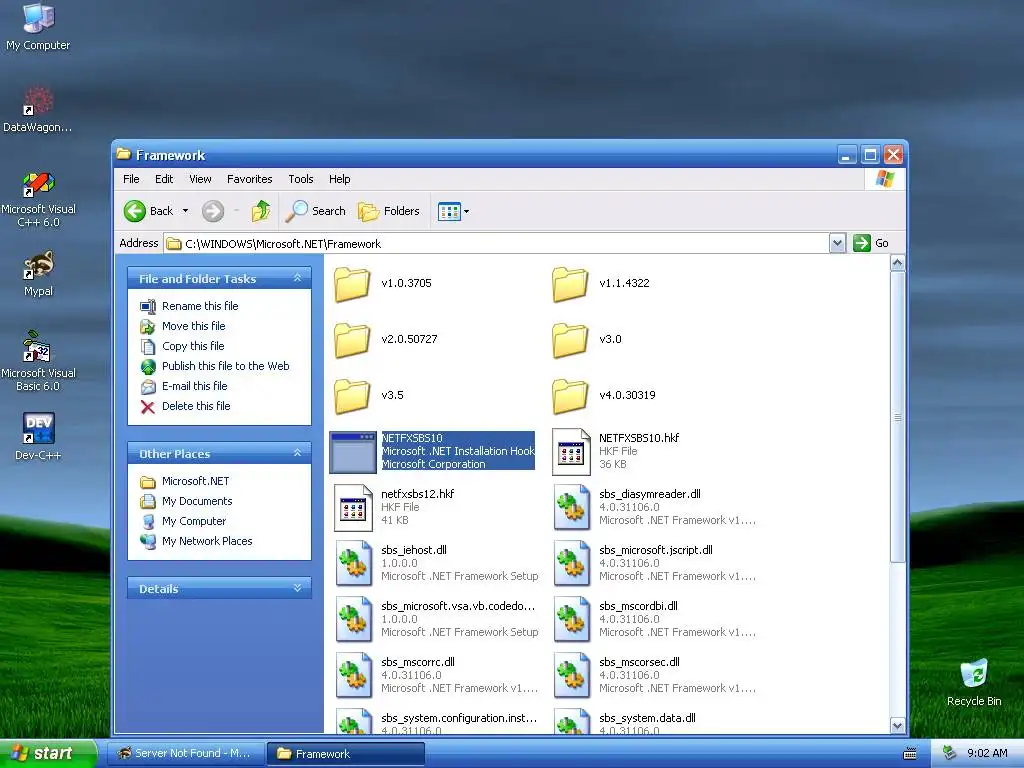Go to My Network Places link

[207, 541]
